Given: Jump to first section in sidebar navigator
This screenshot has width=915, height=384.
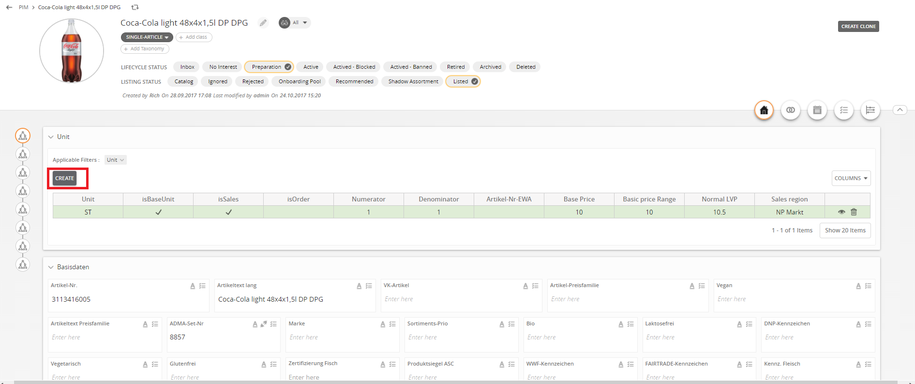Looking at the screenshot, I should tap(22, 136).
